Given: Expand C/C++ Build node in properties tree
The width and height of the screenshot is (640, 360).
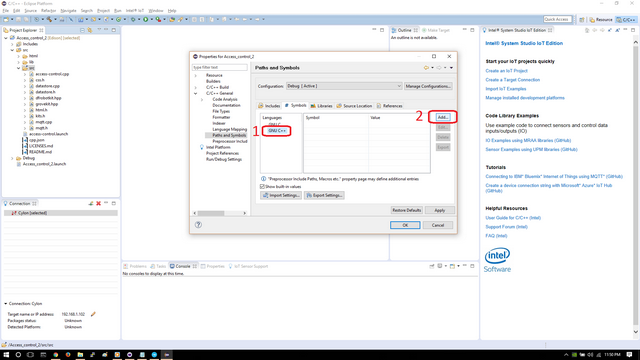Looking at the screenshot, I should [x=196, y=87].
